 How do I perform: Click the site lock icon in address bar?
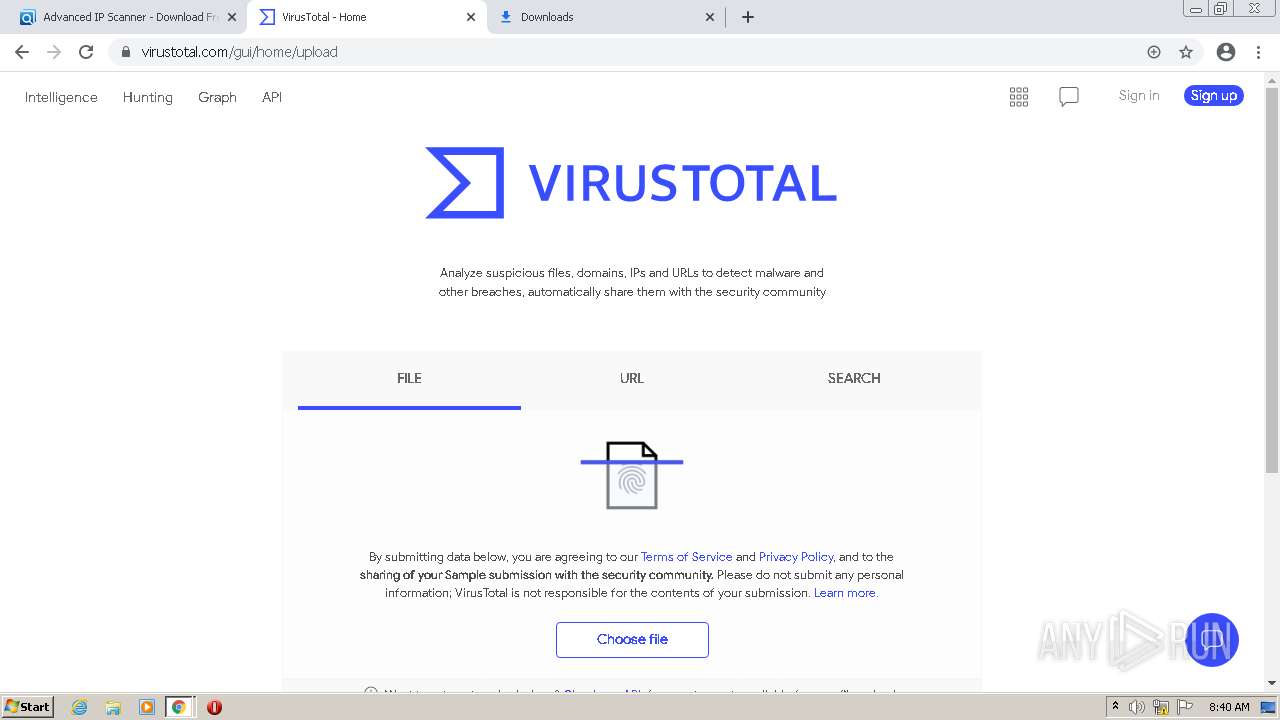coord(126,52)
